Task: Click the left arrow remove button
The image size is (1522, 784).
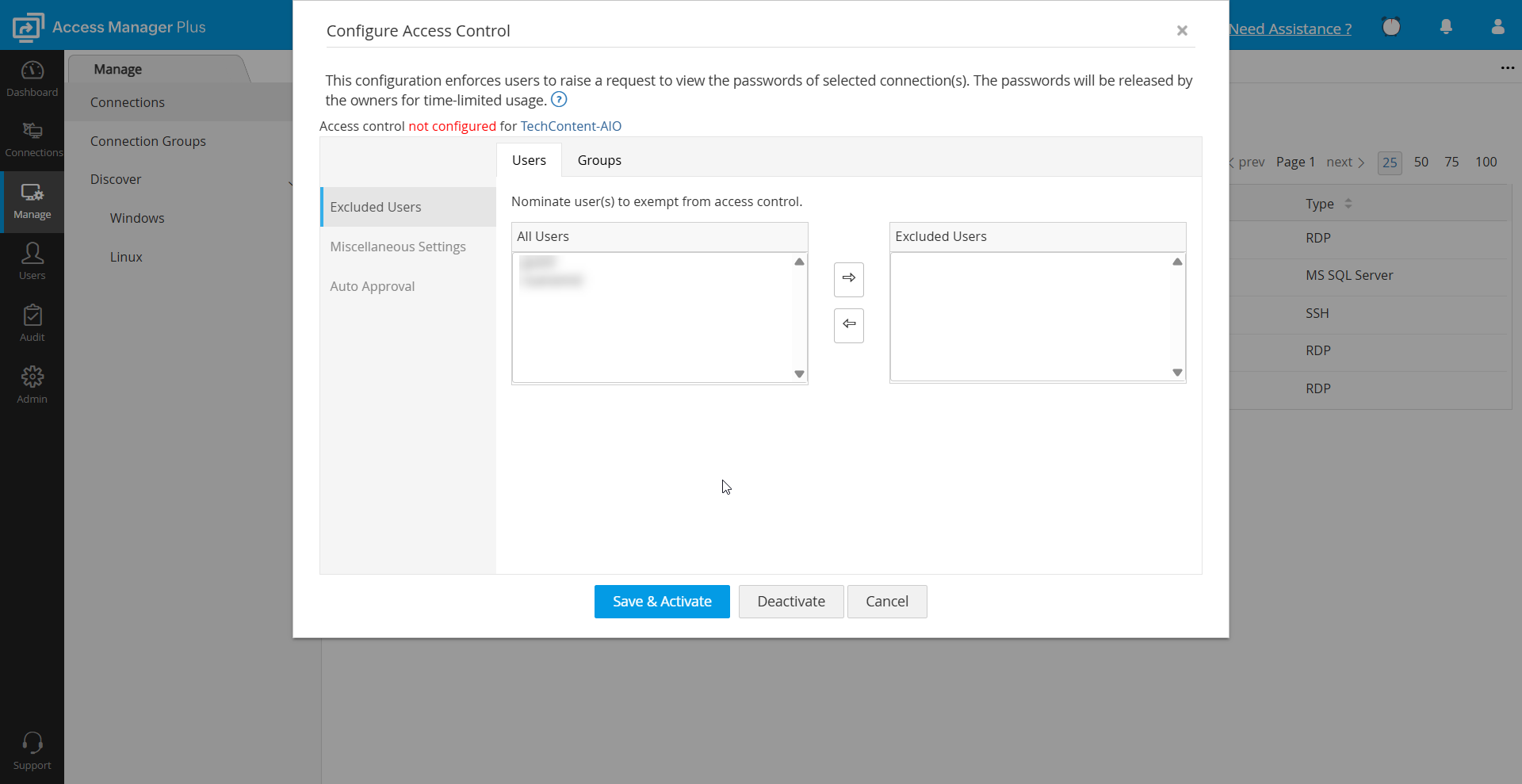Action: point(848,325)
